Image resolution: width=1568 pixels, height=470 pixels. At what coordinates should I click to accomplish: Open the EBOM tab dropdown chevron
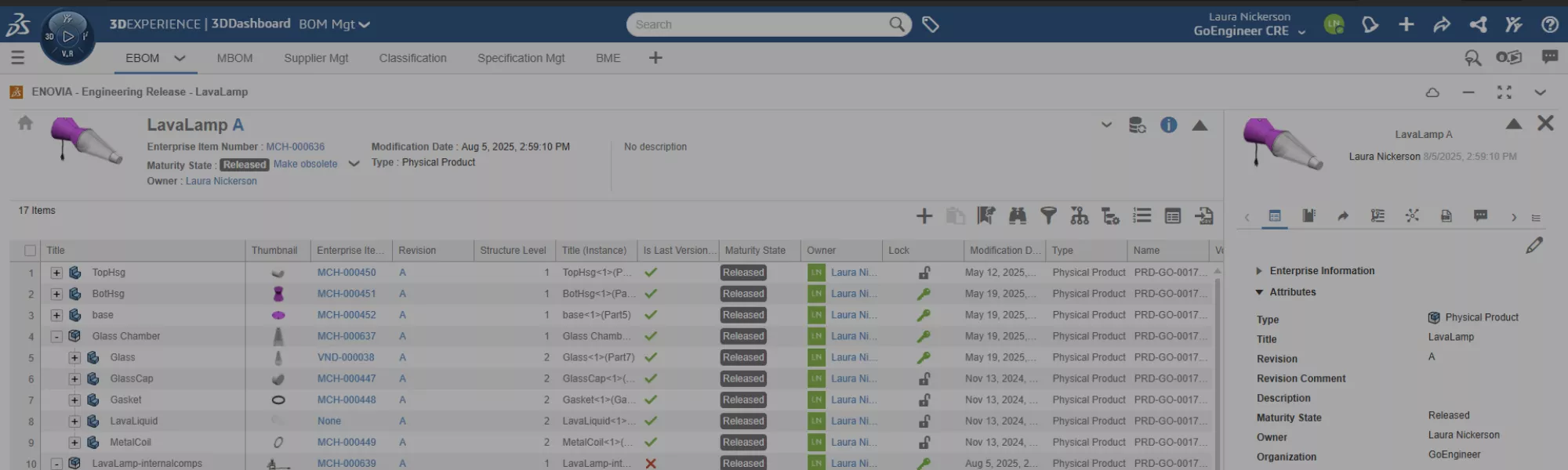point(180,58)
